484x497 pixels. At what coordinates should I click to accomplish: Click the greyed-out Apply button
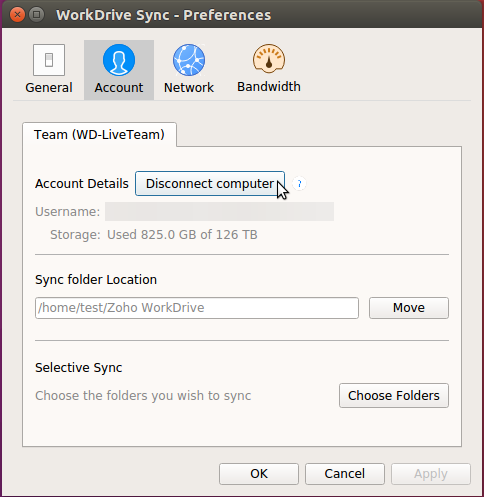click(x=431, y=474)
